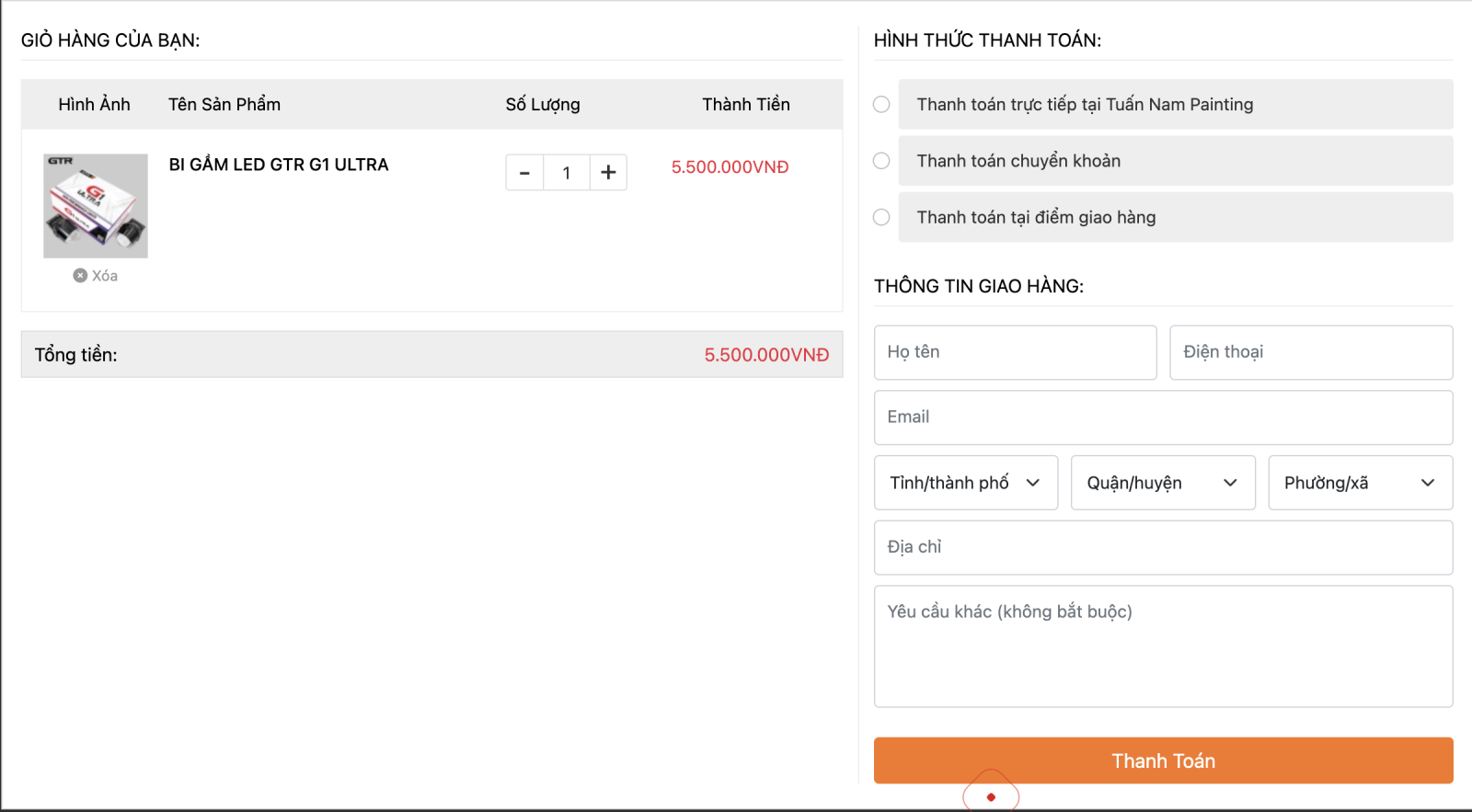The image size is (1472, 812).
Task: Click the Hình Ảnh column header
Action: coord(94,105)
